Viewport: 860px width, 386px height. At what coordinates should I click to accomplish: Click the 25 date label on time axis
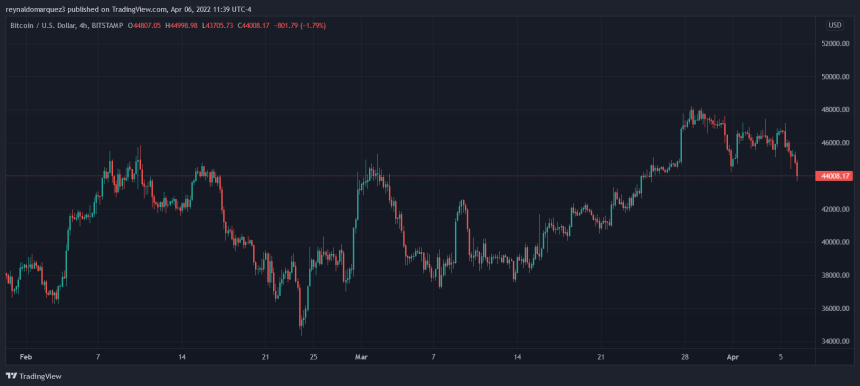(313, 357)
